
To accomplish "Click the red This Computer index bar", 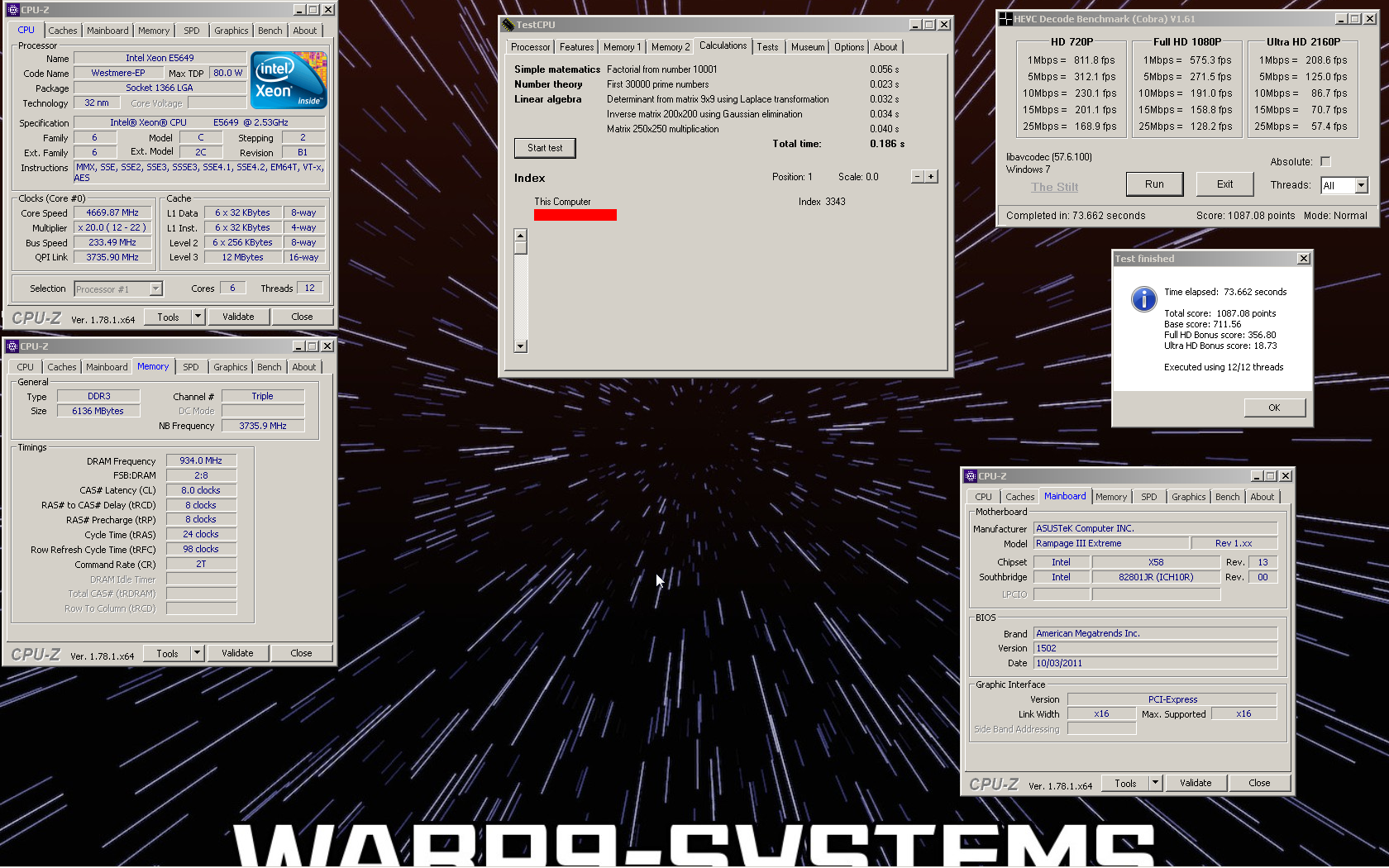I will 575,215.
